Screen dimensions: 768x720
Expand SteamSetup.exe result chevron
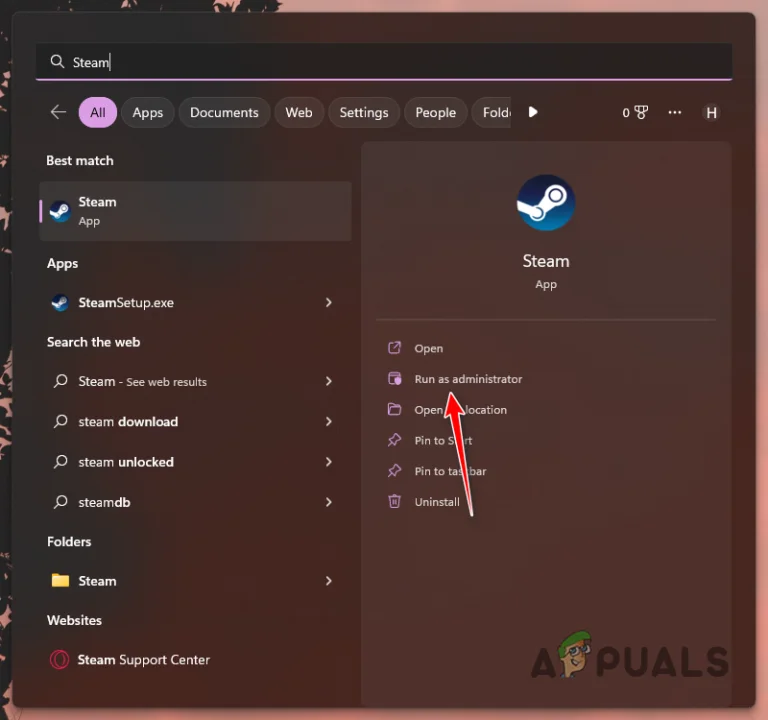click(x=329, y=303)
